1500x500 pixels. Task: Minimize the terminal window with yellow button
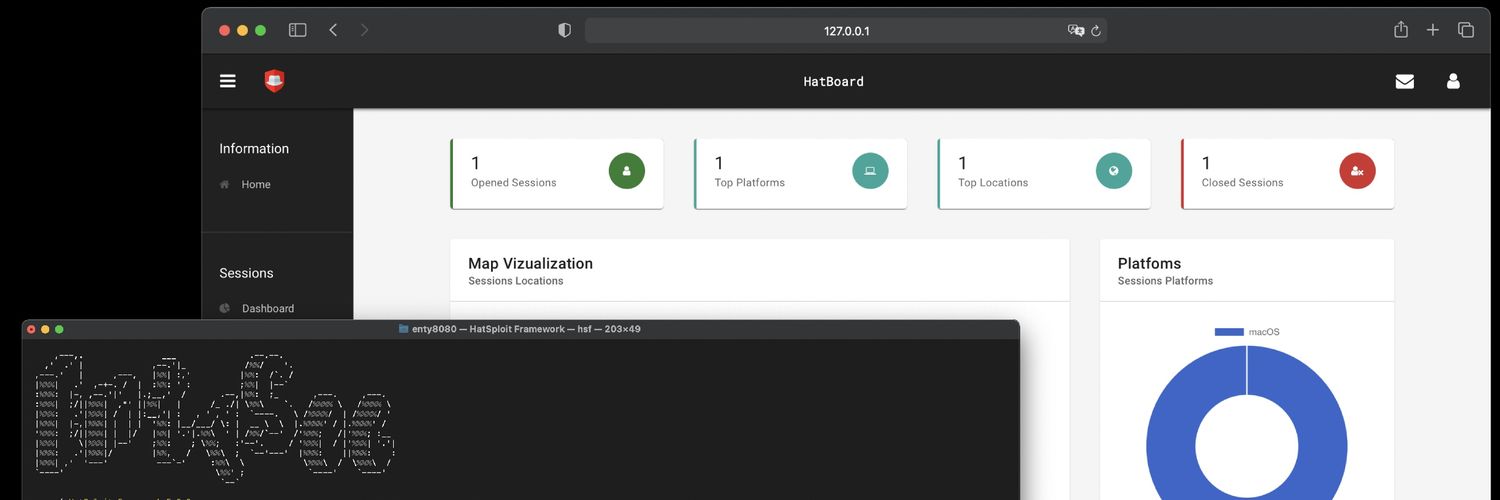[x=45, y=329]
